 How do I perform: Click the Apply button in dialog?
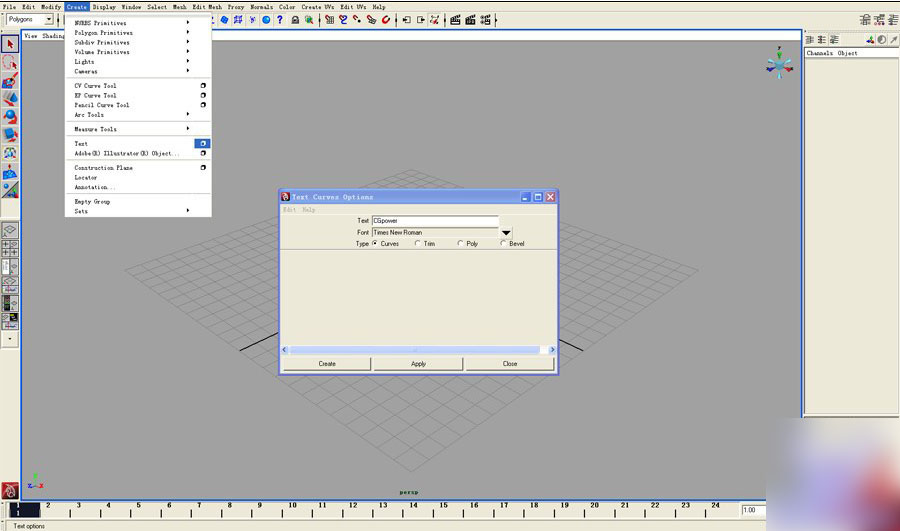pyautogui.click(x=418, y=364)
